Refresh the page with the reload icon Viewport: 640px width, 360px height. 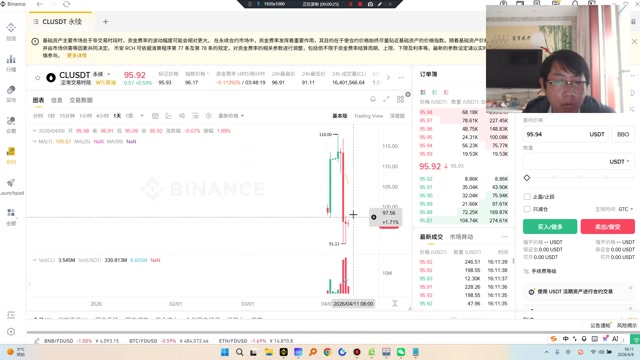66,4
